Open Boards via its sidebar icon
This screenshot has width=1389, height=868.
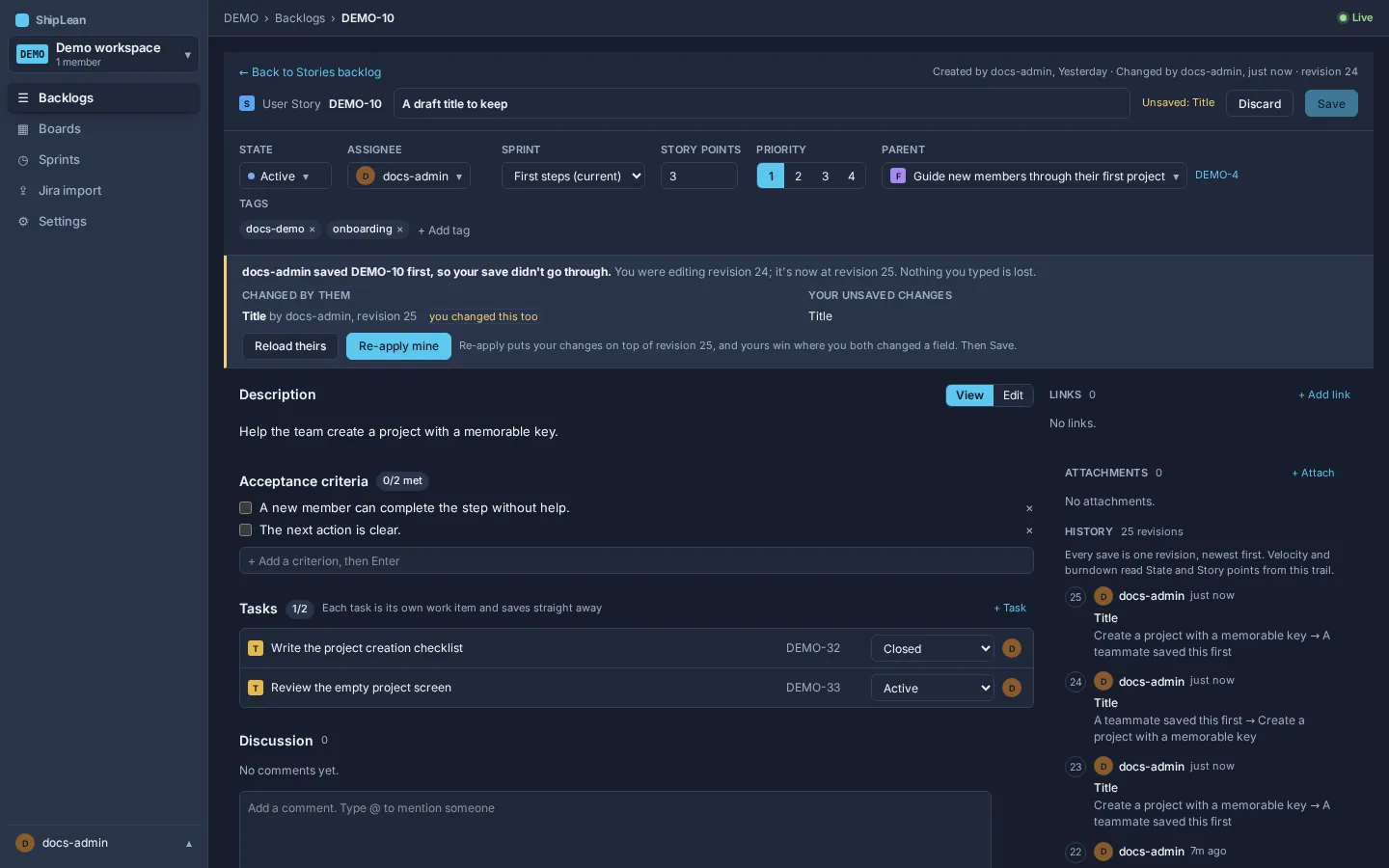pos(23,129)
